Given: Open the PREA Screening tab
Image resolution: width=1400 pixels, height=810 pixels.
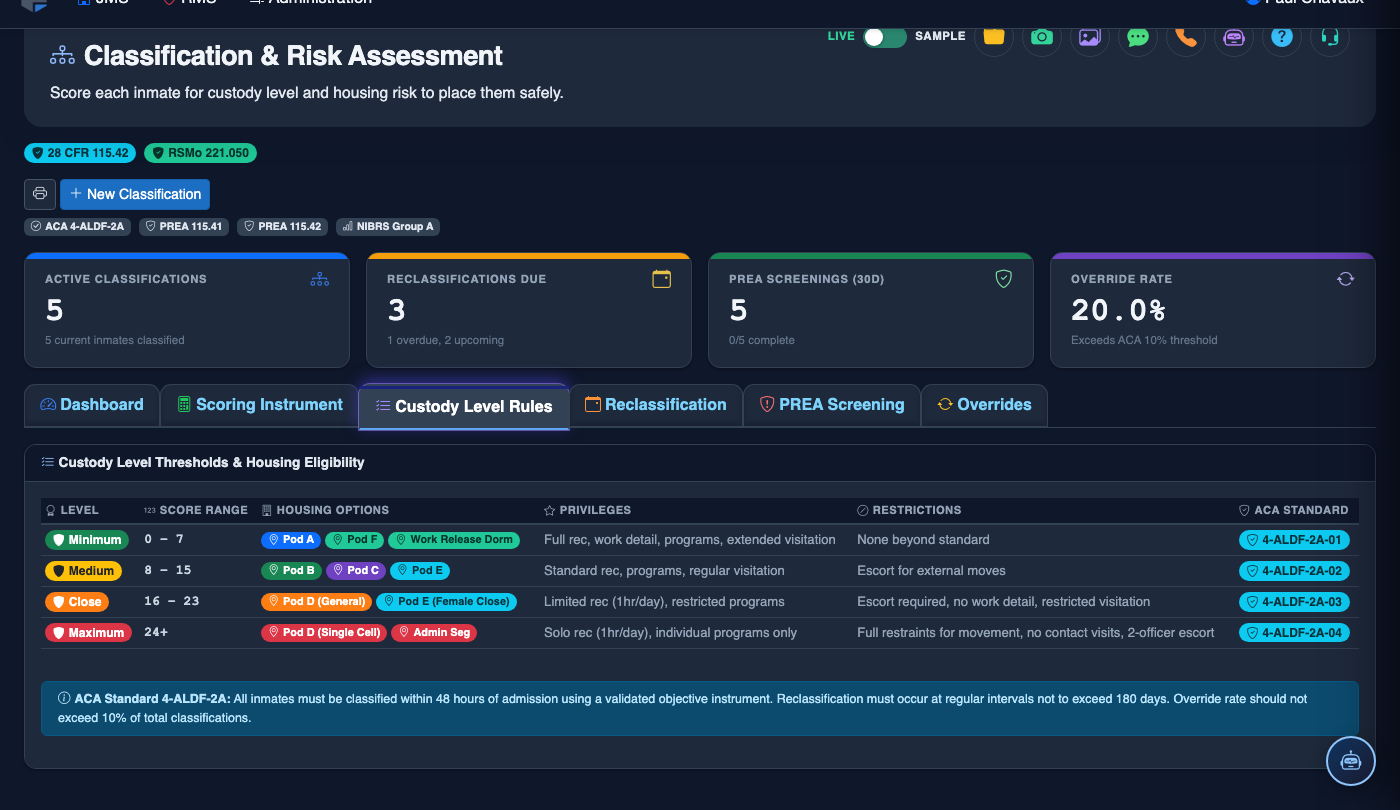Looking at the screenshot, I should [832, 405].
